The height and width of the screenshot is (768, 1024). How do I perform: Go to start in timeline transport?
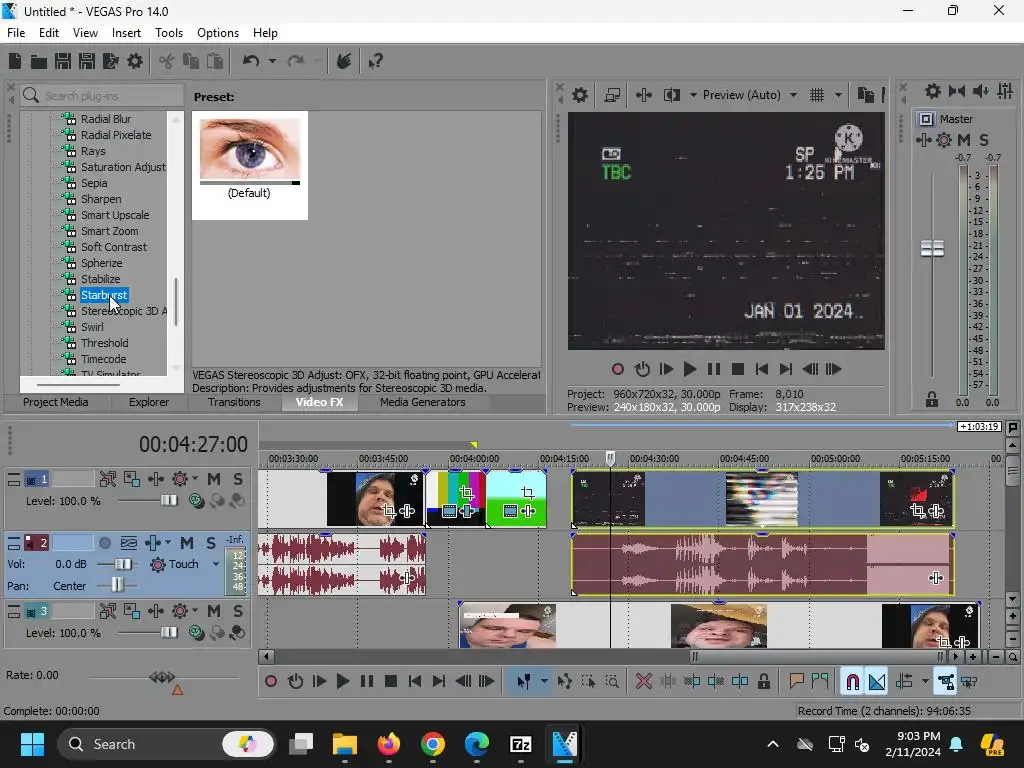(x=415, y=682)
